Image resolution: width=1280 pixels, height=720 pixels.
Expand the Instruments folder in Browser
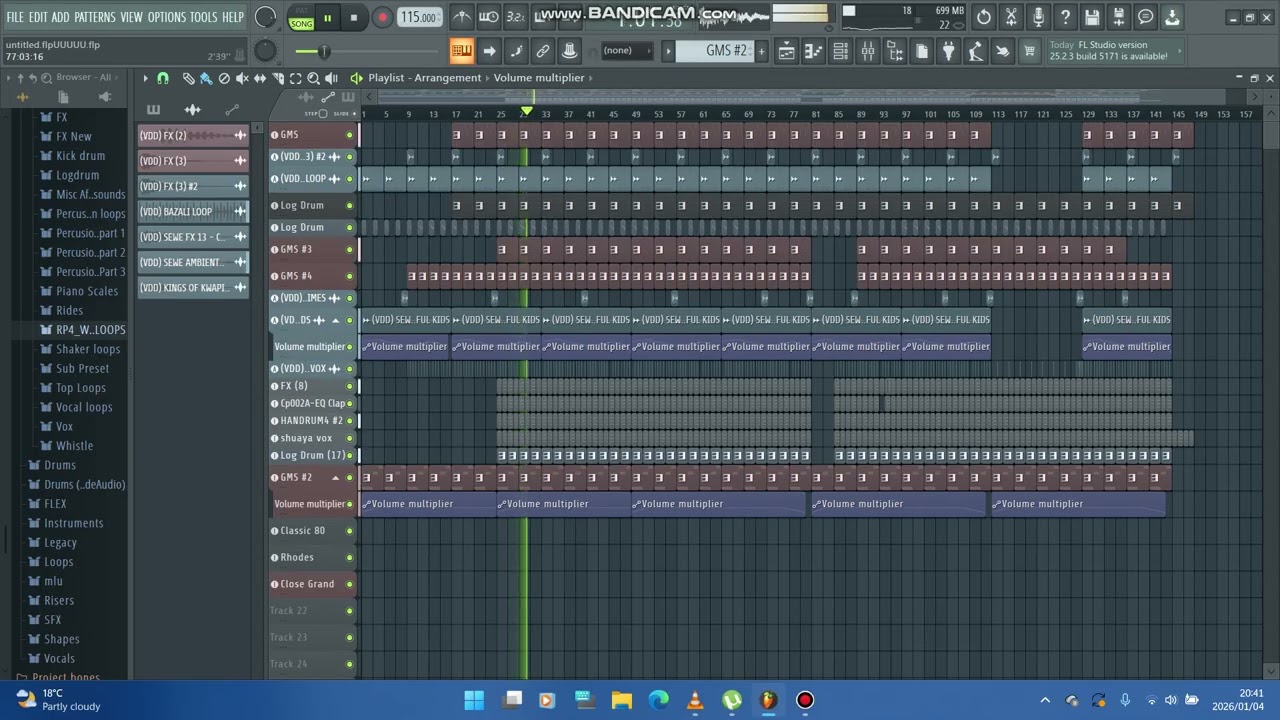point(73,523)
